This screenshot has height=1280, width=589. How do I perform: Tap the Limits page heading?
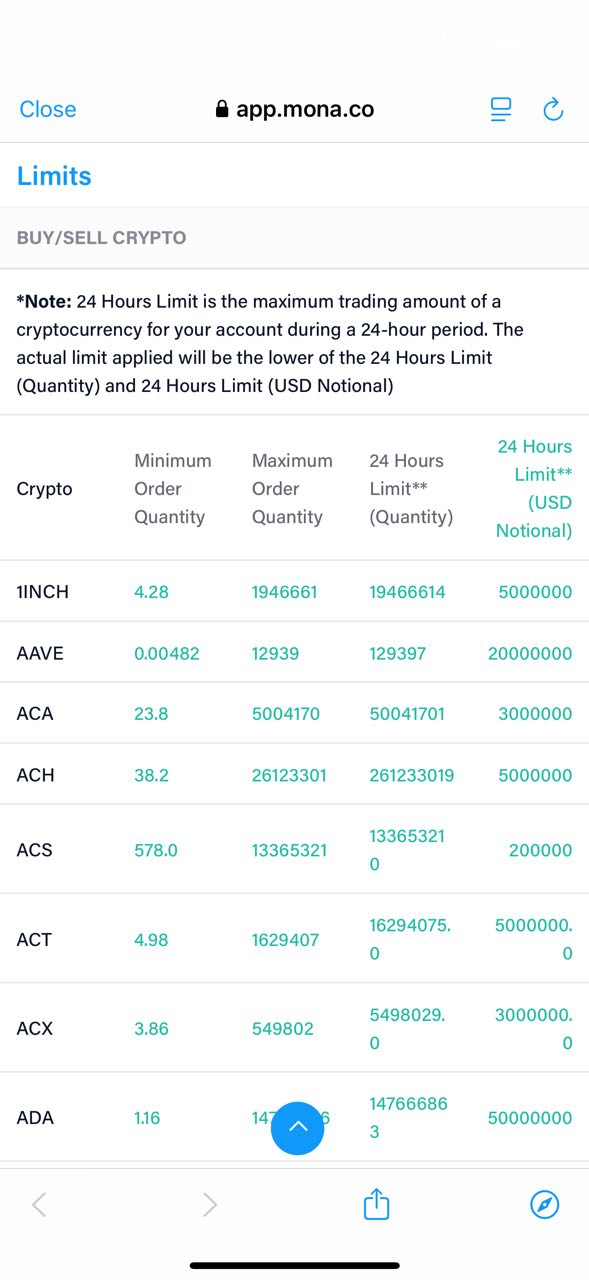click(54, 176)
